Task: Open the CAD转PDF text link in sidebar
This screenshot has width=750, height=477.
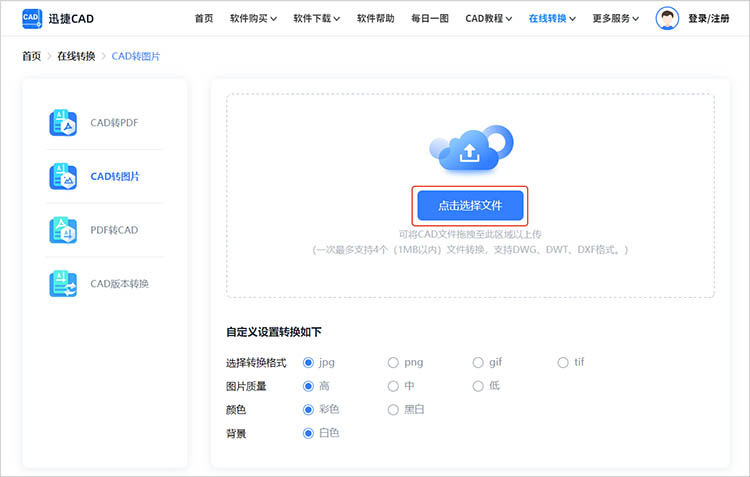Action: (114, 123)
